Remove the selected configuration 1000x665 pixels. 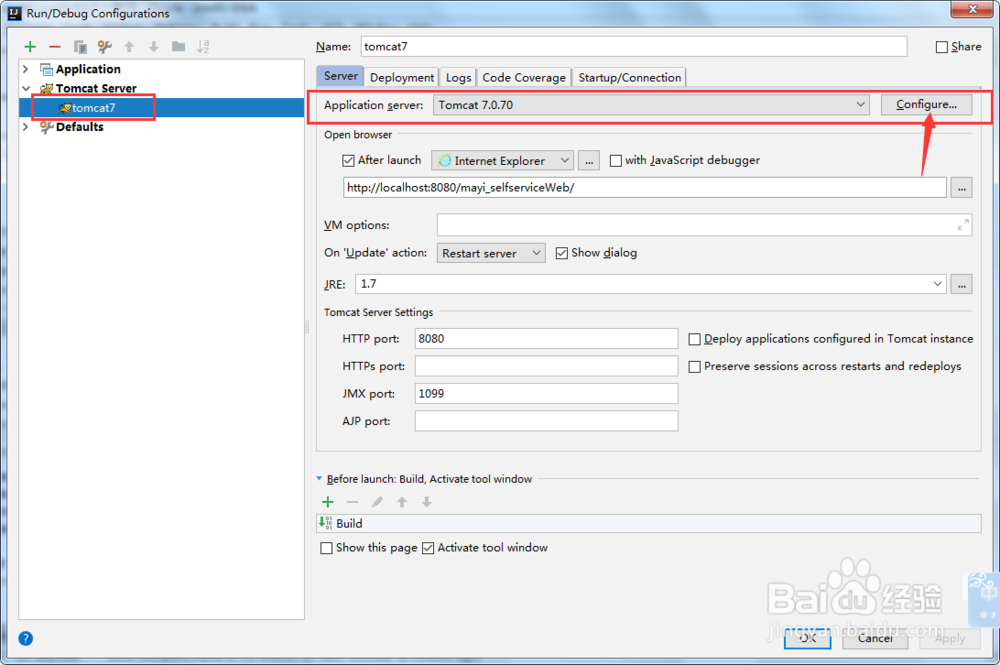(55, 46)
